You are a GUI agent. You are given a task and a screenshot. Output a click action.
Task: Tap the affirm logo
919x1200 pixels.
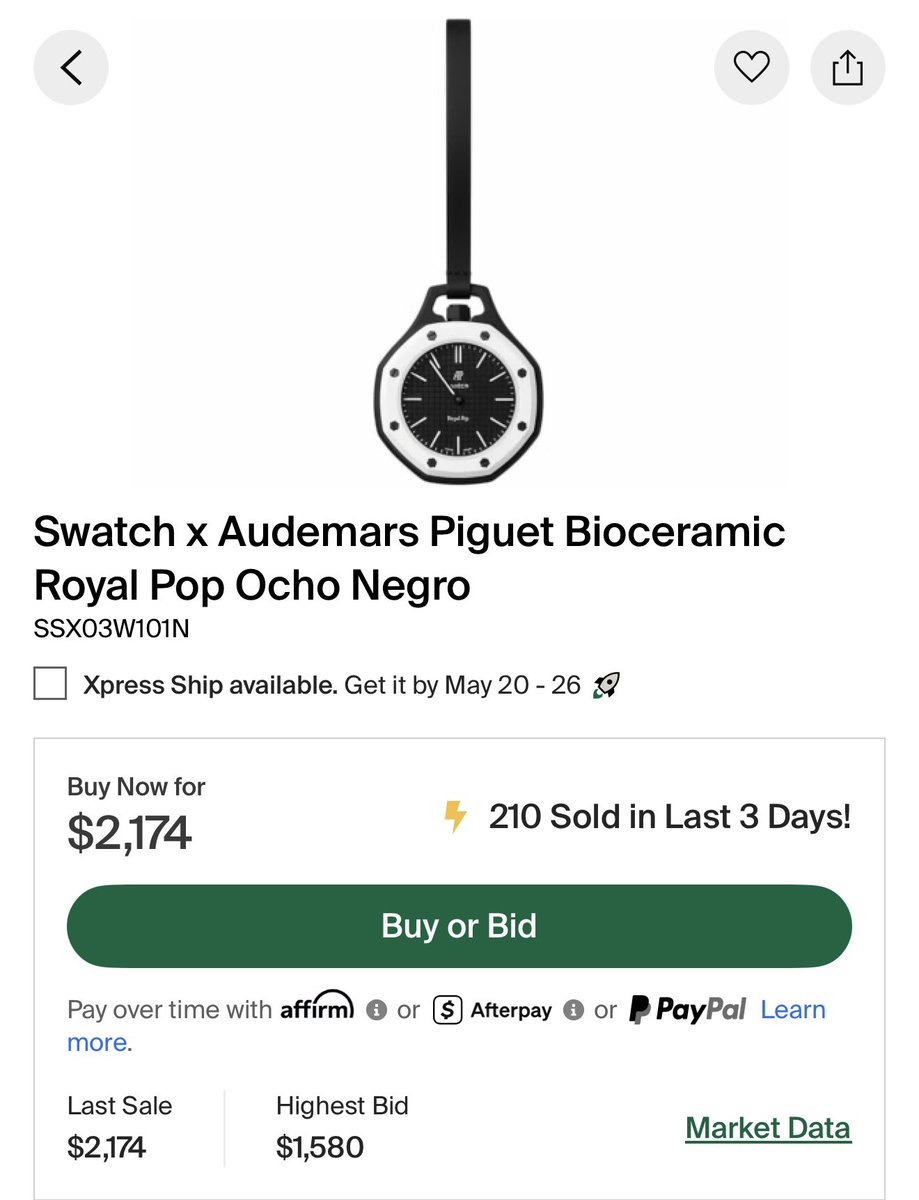pyautogui.click(x=318, y=1006)
